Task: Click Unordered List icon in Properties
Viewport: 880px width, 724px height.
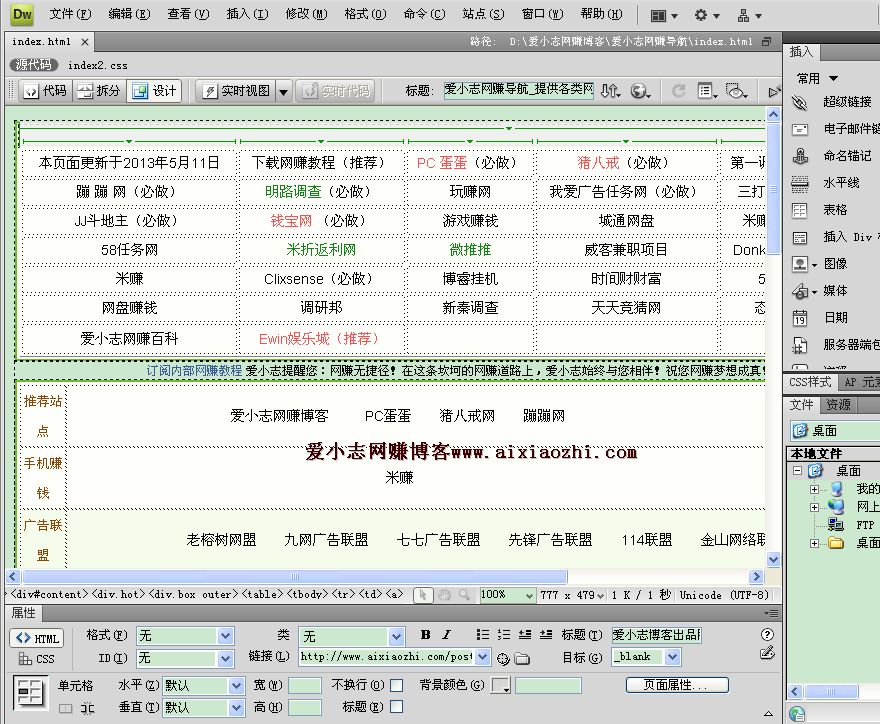Action: coord(482,635)
